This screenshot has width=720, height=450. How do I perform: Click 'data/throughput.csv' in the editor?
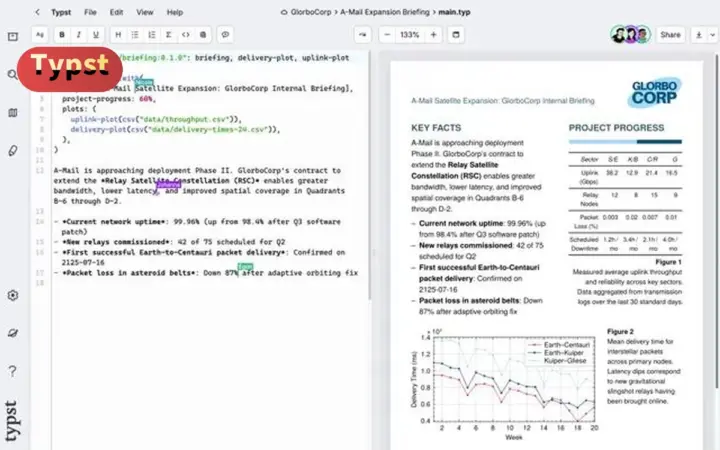tap(185, 119)
